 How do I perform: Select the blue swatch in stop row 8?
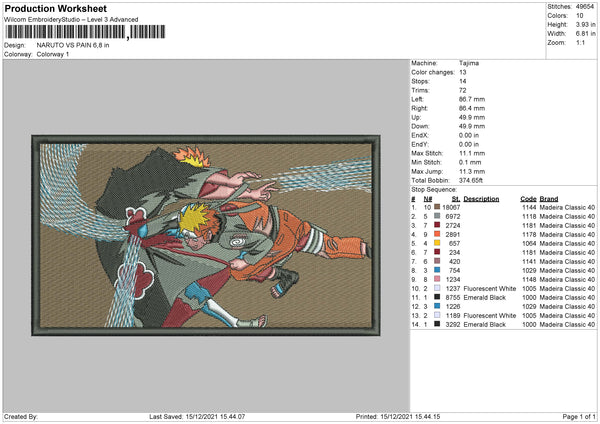click(x=437, y=270)
